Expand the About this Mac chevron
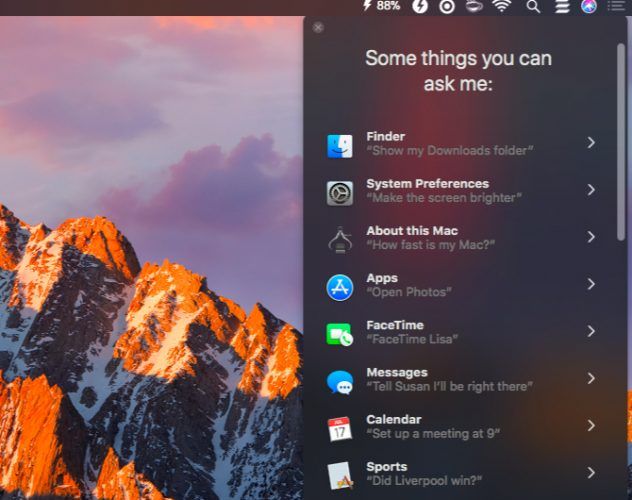The image size is (632, 500). [x=591, y=237]
